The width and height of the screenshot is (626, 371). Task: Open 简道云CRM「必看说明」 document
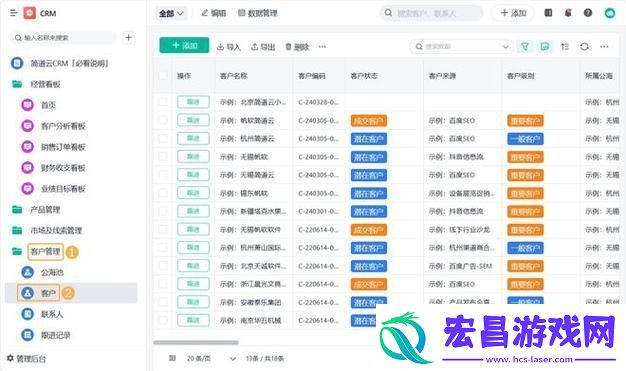[x=69, y=63]
